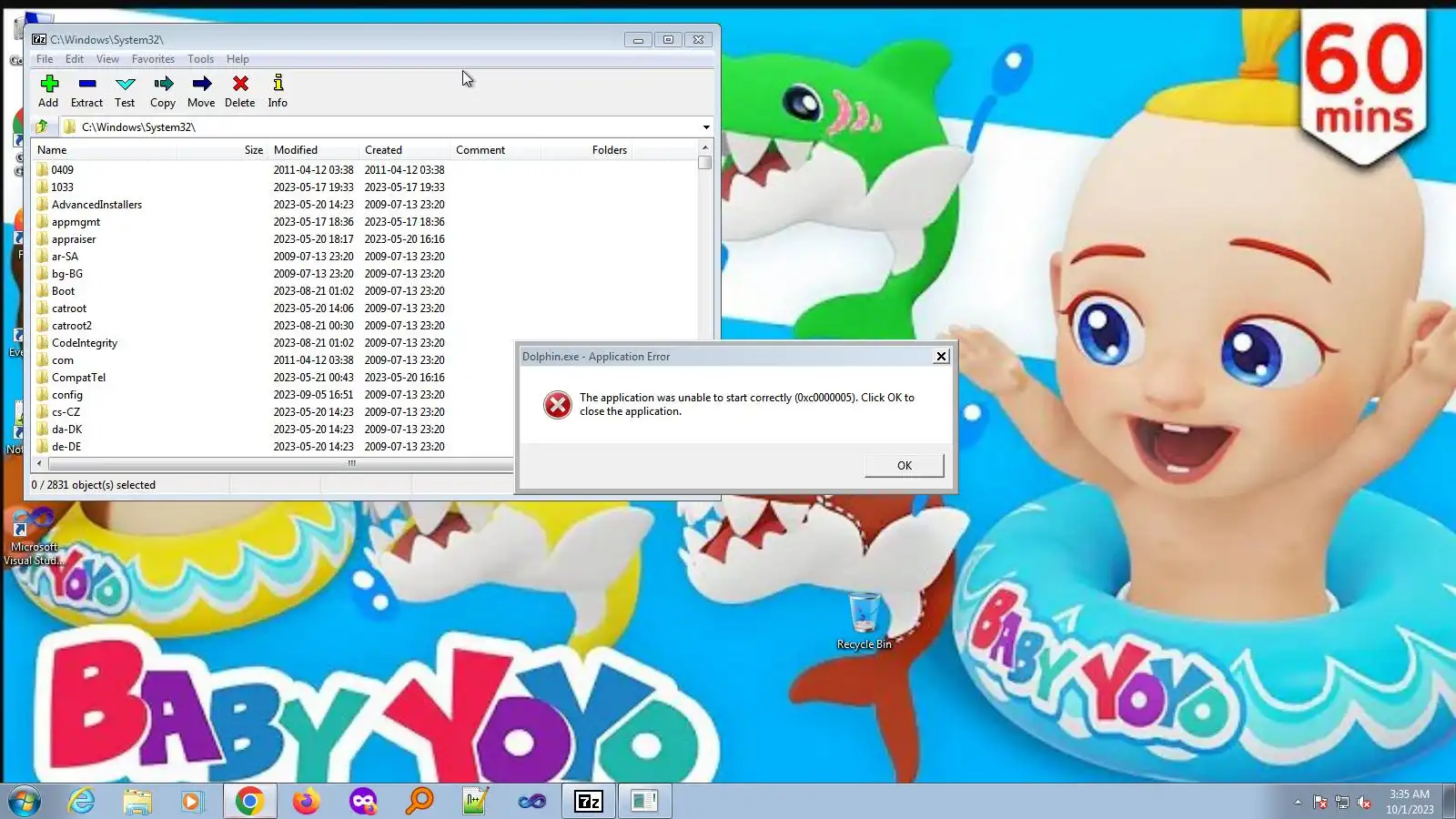Click the muted volume tray icon
1456x819 pixels.
(1364, 802)
